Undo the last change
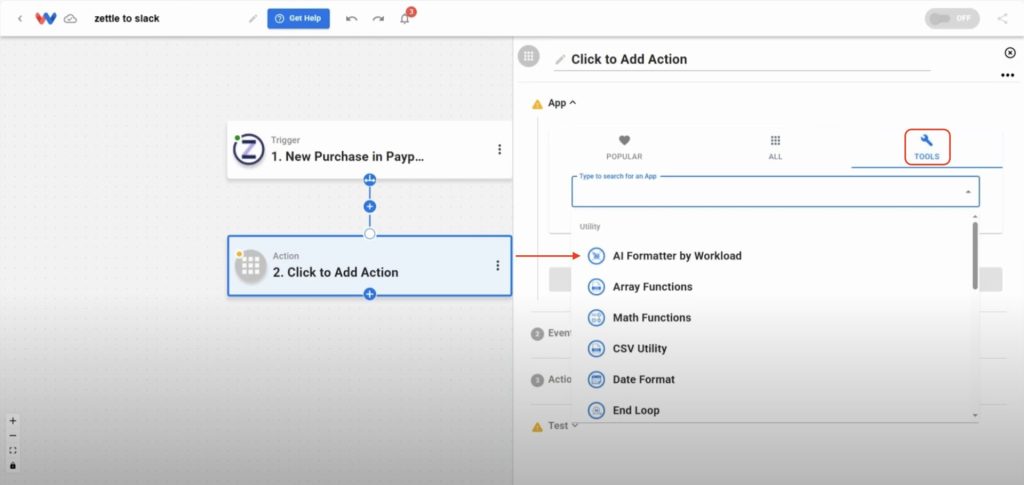Screen dimensions: 1024x485 coord(351,18)
